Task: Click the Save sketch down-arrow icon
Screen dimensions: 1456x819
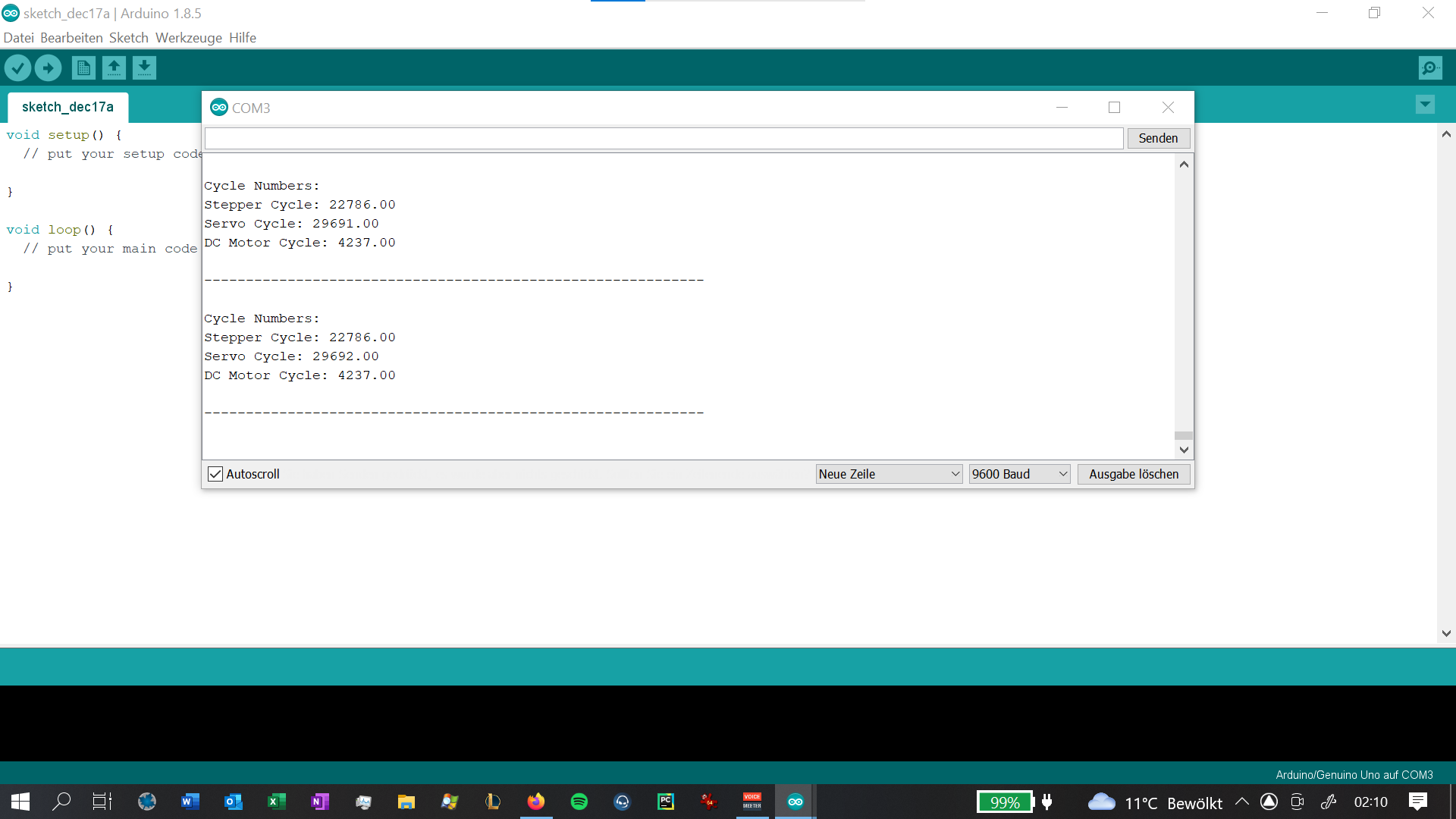Action: pyautogui.click(x=144, y=68)
